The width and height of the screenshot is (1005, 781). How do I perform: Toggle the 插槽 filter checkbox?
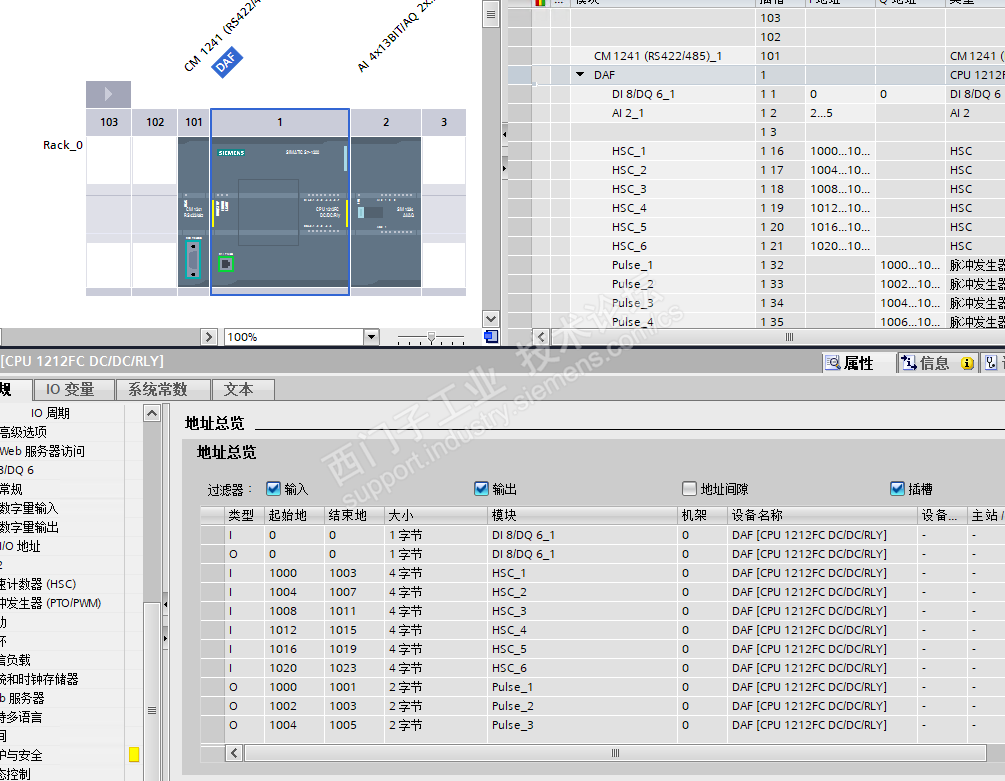(897, 489)
